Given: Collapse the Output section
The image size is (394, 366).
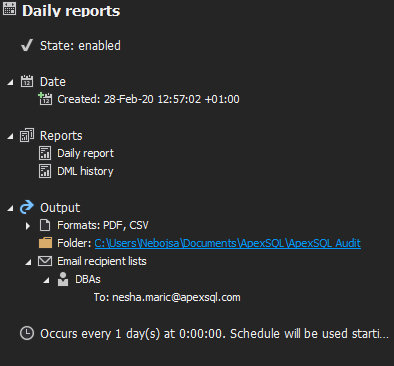Looking at the screenshot, I should [x=11, y=208].
